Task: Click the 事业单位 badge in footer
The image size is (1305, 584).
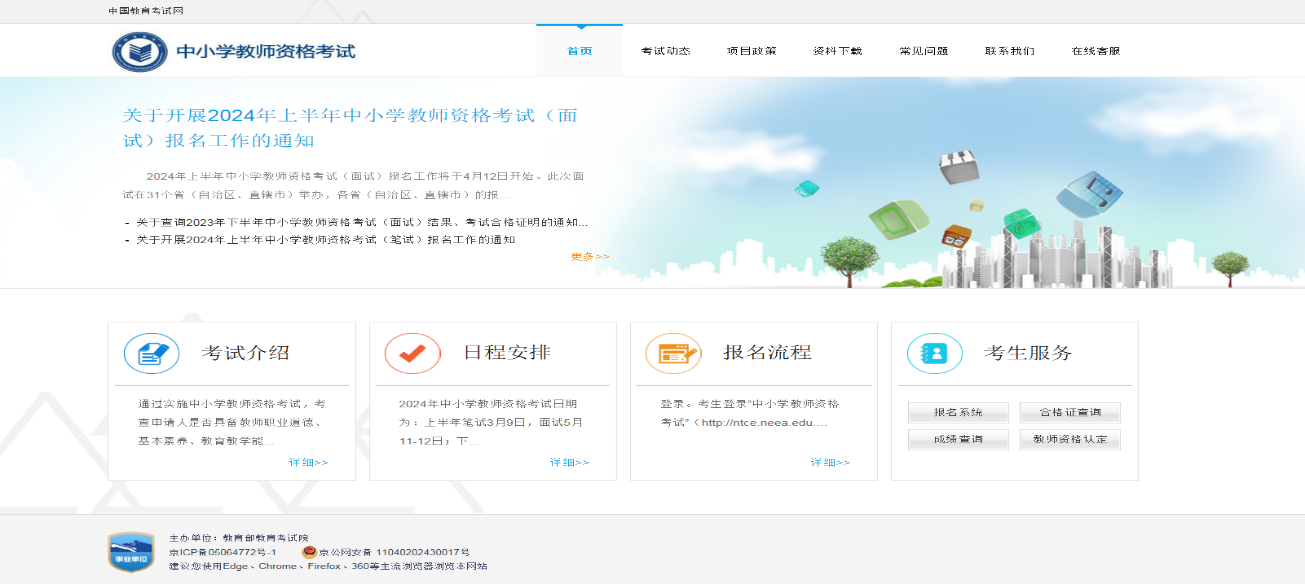Action: tap(130, 552)
